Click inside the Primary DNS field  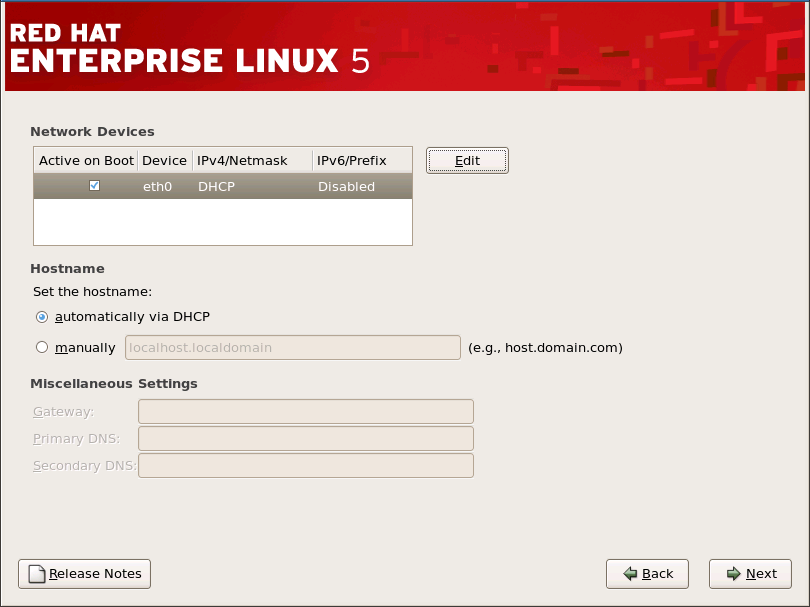click(305, 438)
